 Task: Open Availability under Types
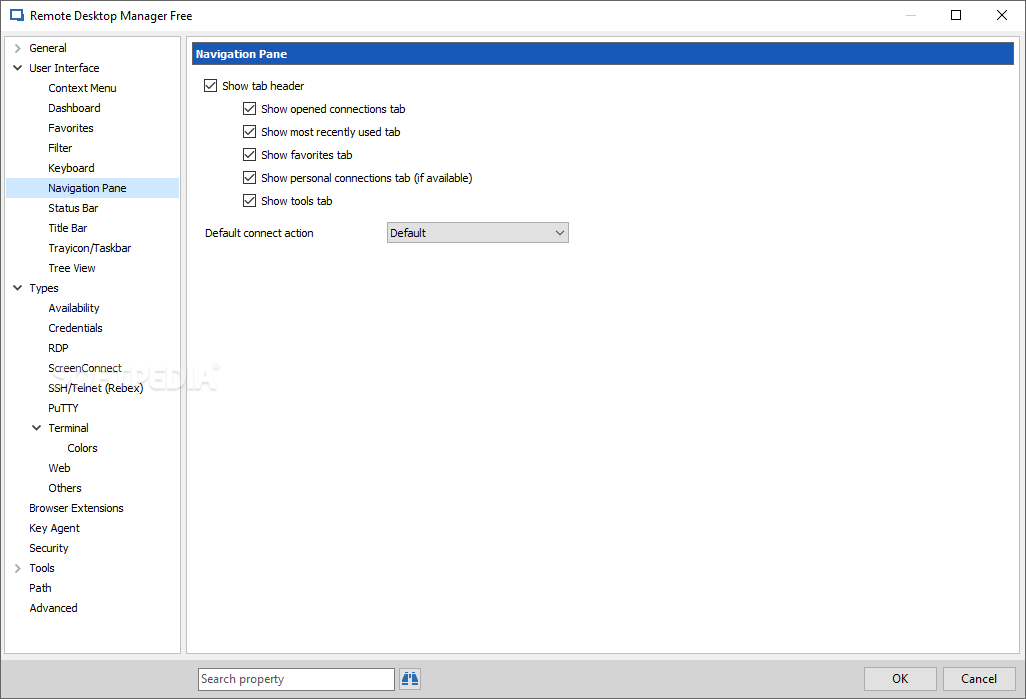pos(74,308)
